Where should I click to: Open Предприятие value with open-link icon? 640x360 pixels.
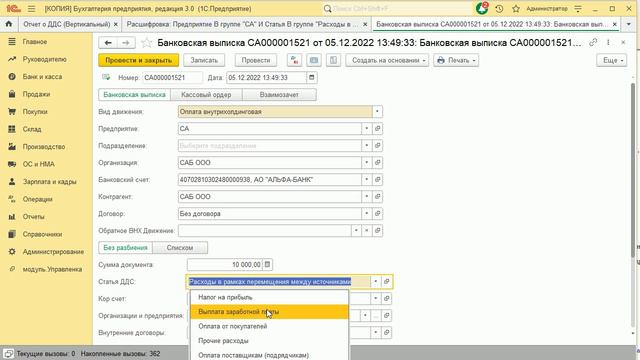tap(378, 129)
